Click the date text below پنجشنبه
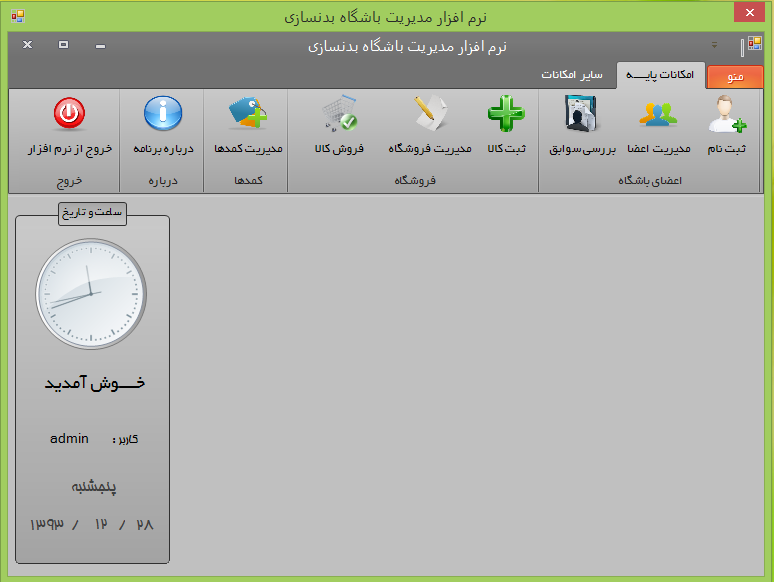This screenshot has height=582, width=774. coord(91,525)
